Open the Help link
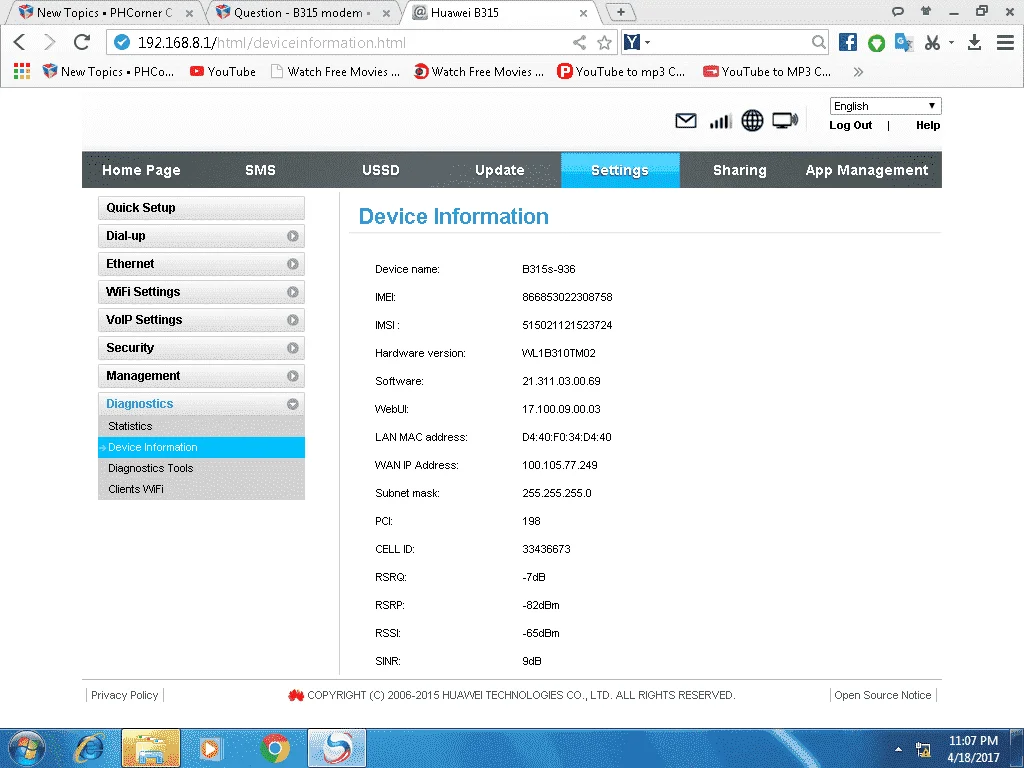 click(928, 125)
